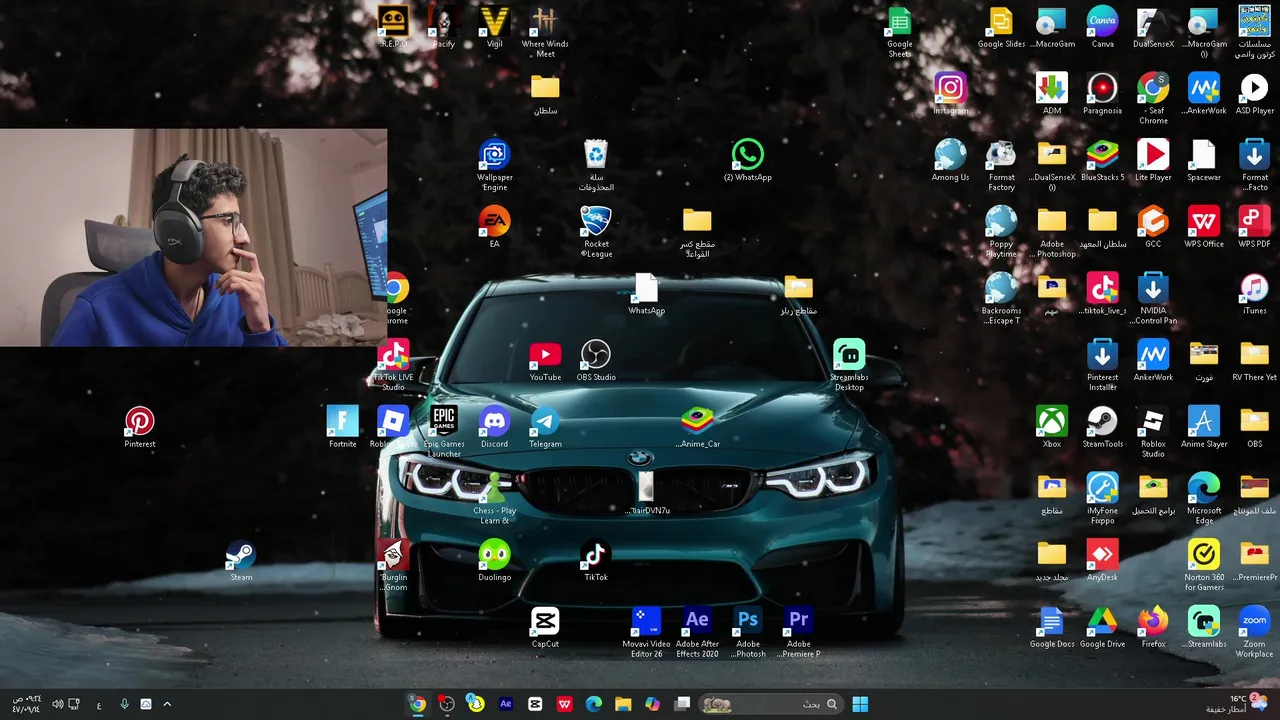Image resolution: width=1280 pixels, height=720 pixels.
Task: Launch Telegram from the desktop
Action: click(545, 426)
